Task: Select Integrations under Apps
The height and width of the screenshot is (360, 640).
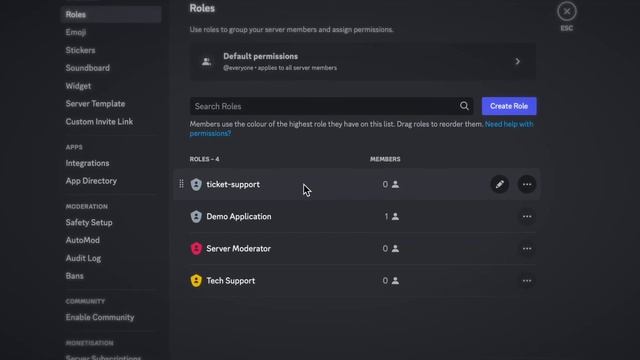Action: [87, 163]
